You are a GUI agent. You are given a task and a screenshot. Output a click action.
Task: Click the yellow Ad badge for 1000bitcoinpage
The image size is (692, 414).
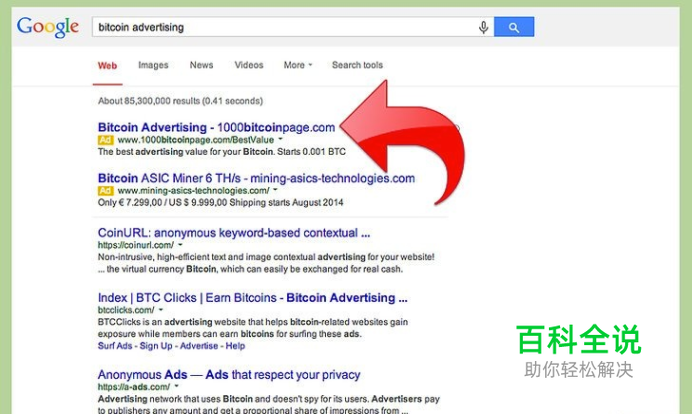(105, 140)
